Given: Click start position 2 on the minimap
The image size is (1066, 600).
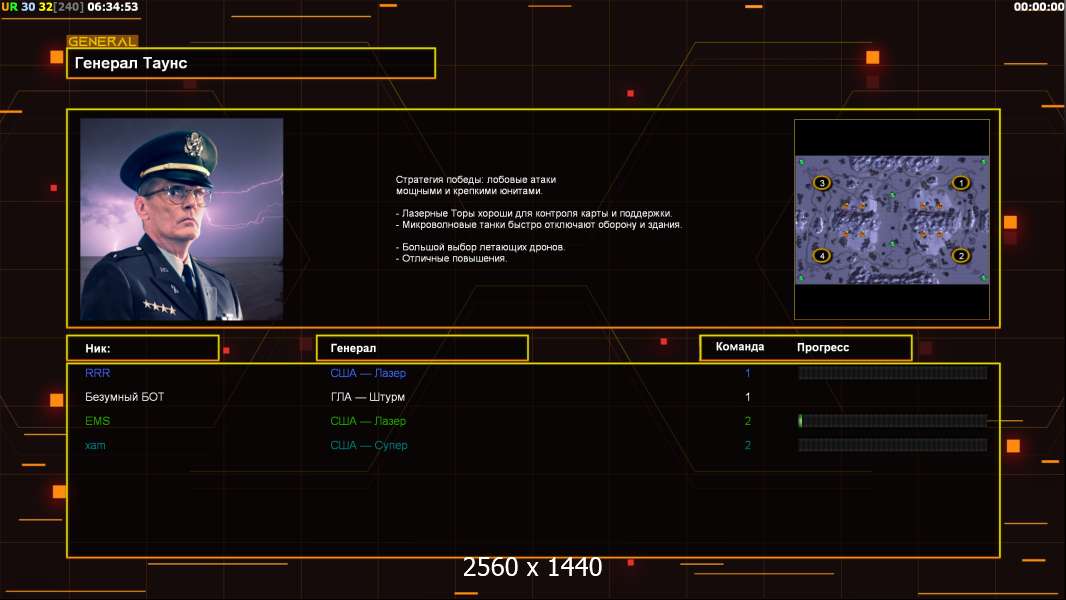Looking at the screenshot, I should pyautogui.click(x=960, y=255).
